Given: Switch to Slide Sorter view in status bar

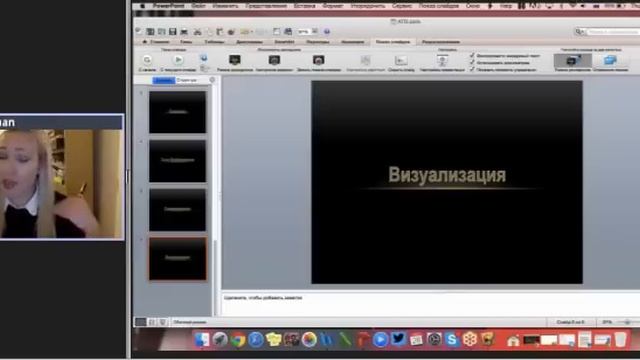Looking at the screenshot, I should click(152, 322).
